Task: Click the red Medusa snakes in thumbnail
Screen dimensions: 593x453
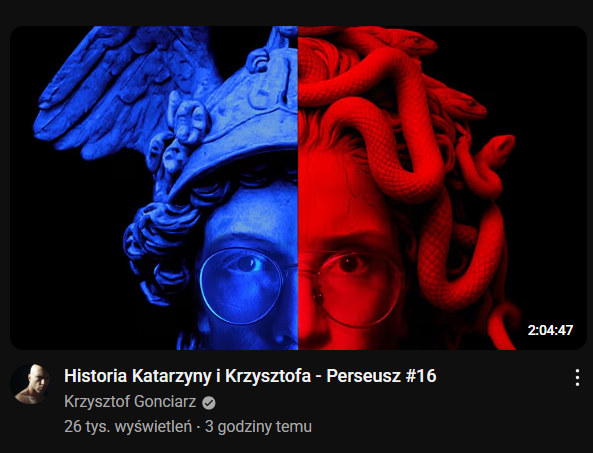Action: pos(408,151)
